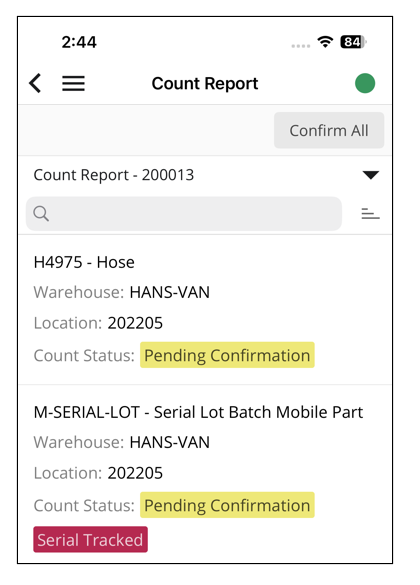Focus the search input field
420x585 pixels.
coord(184,213)
